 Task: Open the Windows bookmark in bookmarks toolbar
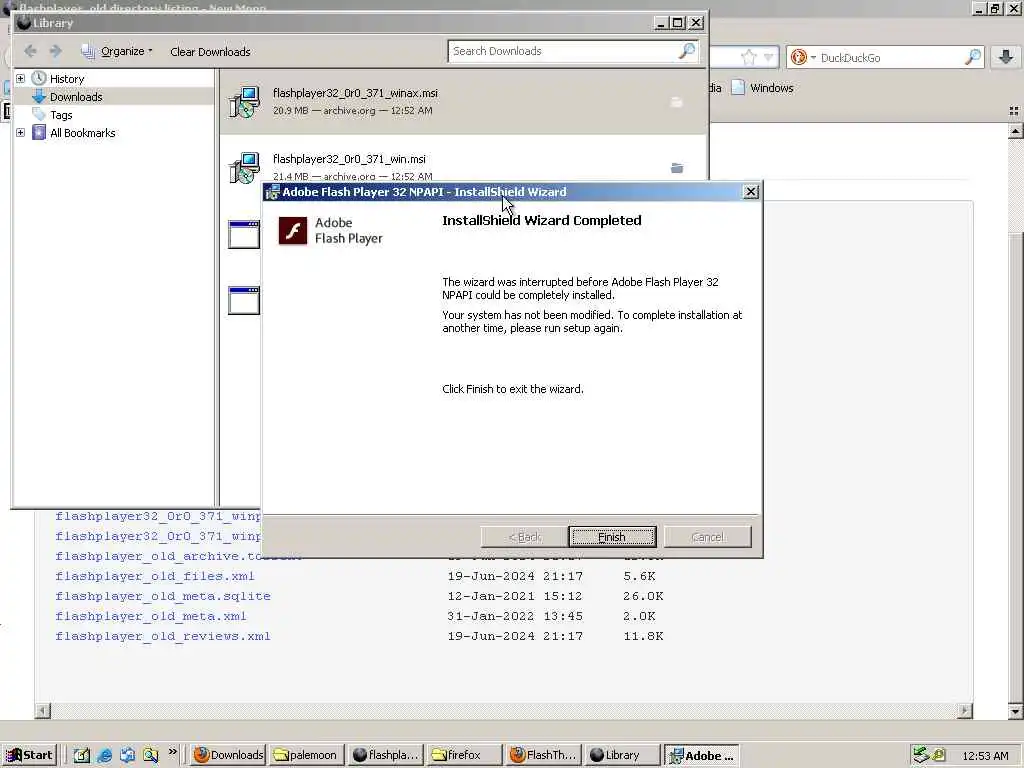click(762, 88)
